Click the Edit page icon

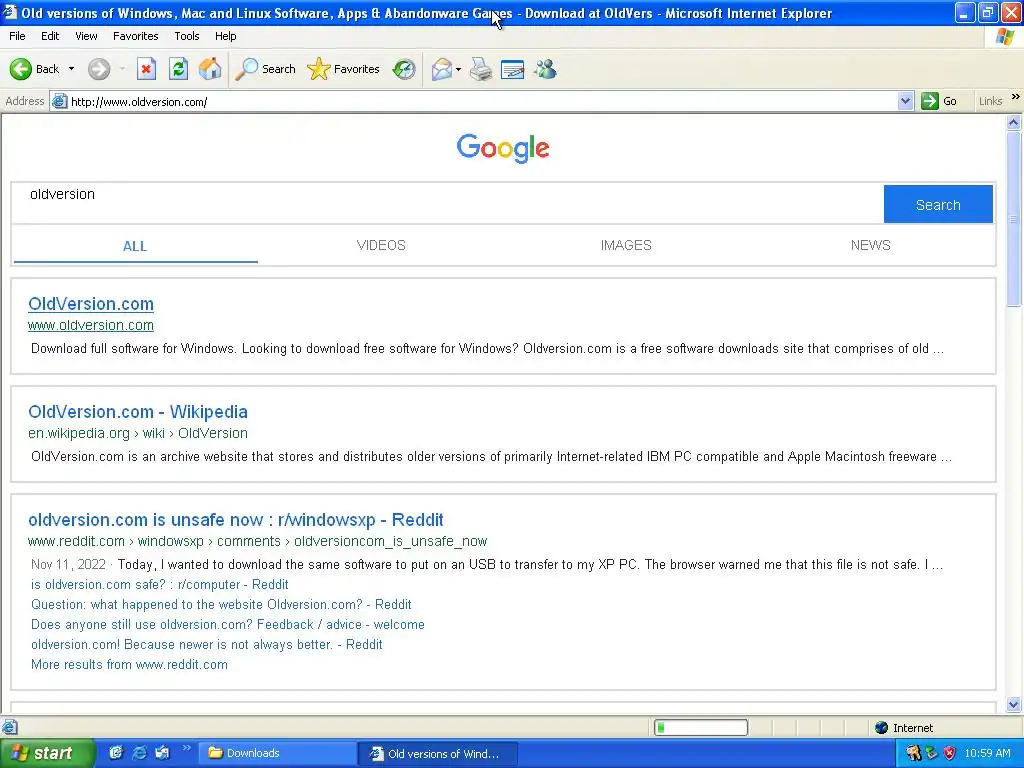(513, 69)
